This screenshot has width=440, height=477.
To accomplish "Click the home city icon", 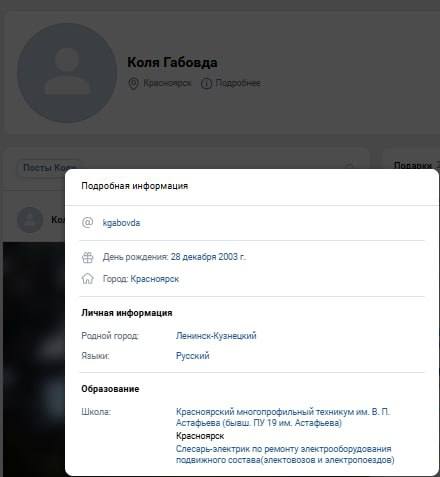I will 87,278.
